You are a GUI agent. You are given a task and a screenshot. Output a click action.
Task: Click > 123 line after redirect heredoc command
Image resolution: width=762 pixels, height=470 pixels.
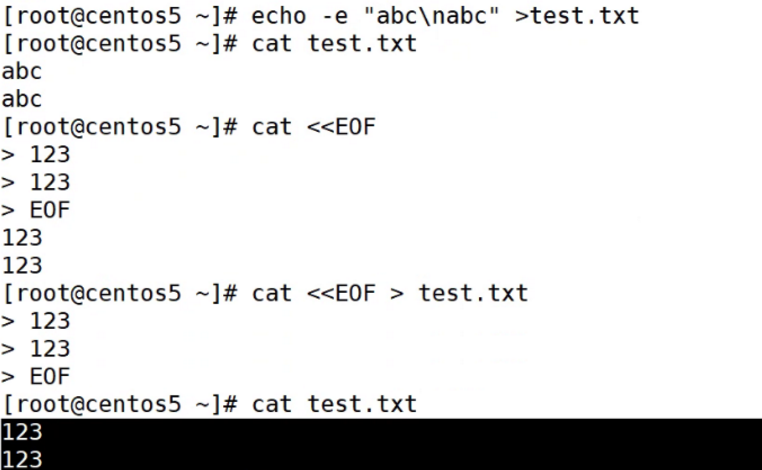tap(36, 321)
